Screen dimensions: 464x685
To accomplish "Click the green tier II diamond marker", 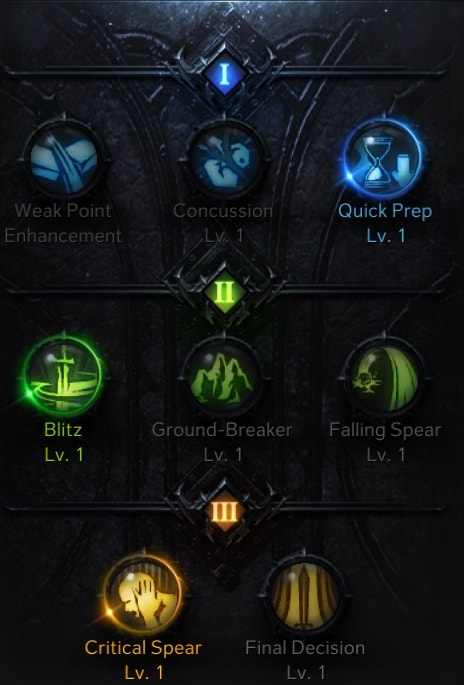I will pos(225,292).
